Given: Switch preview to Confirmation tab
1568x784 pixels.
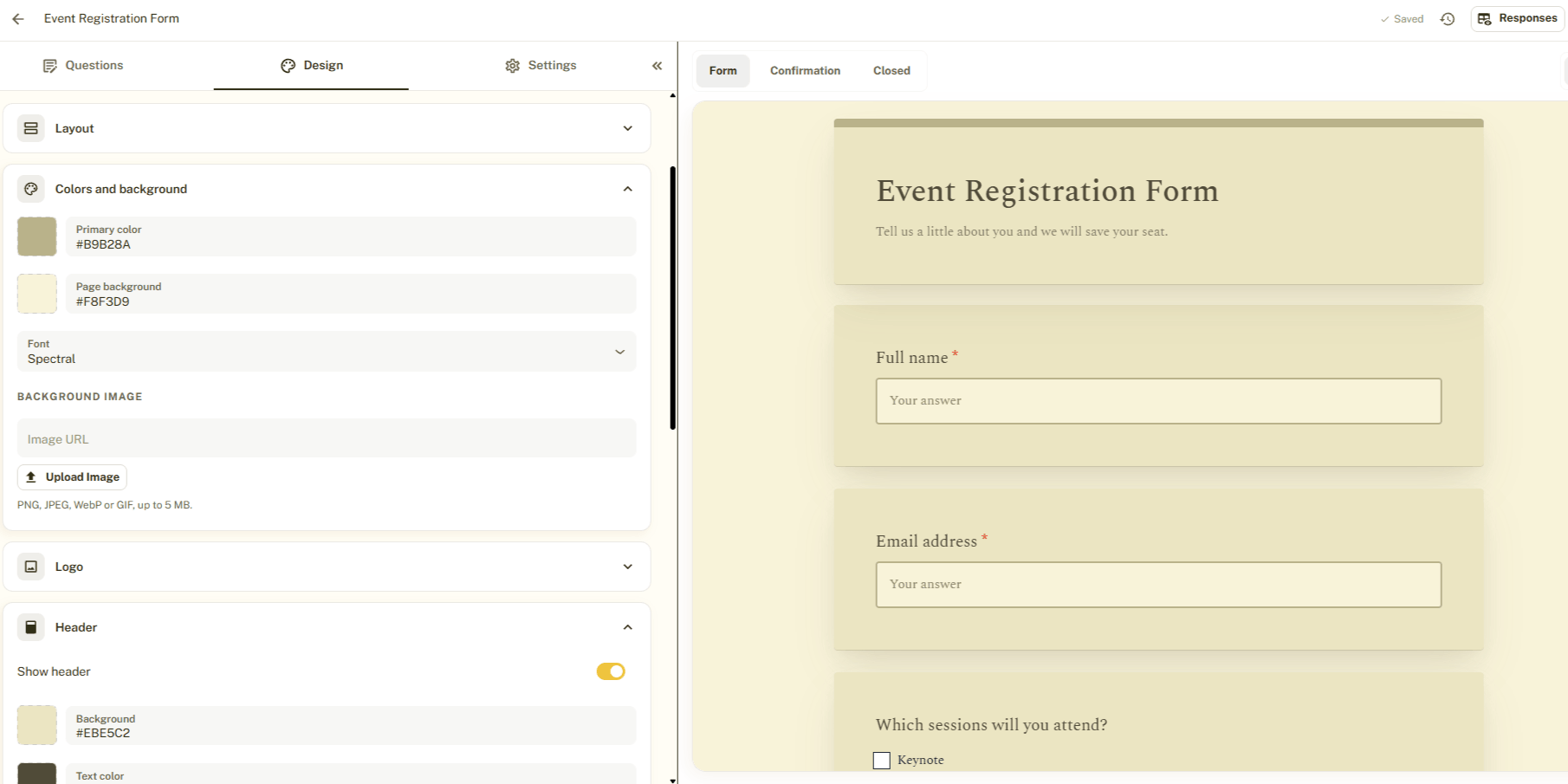Looking at the screenshot, I should click(805, 71).
